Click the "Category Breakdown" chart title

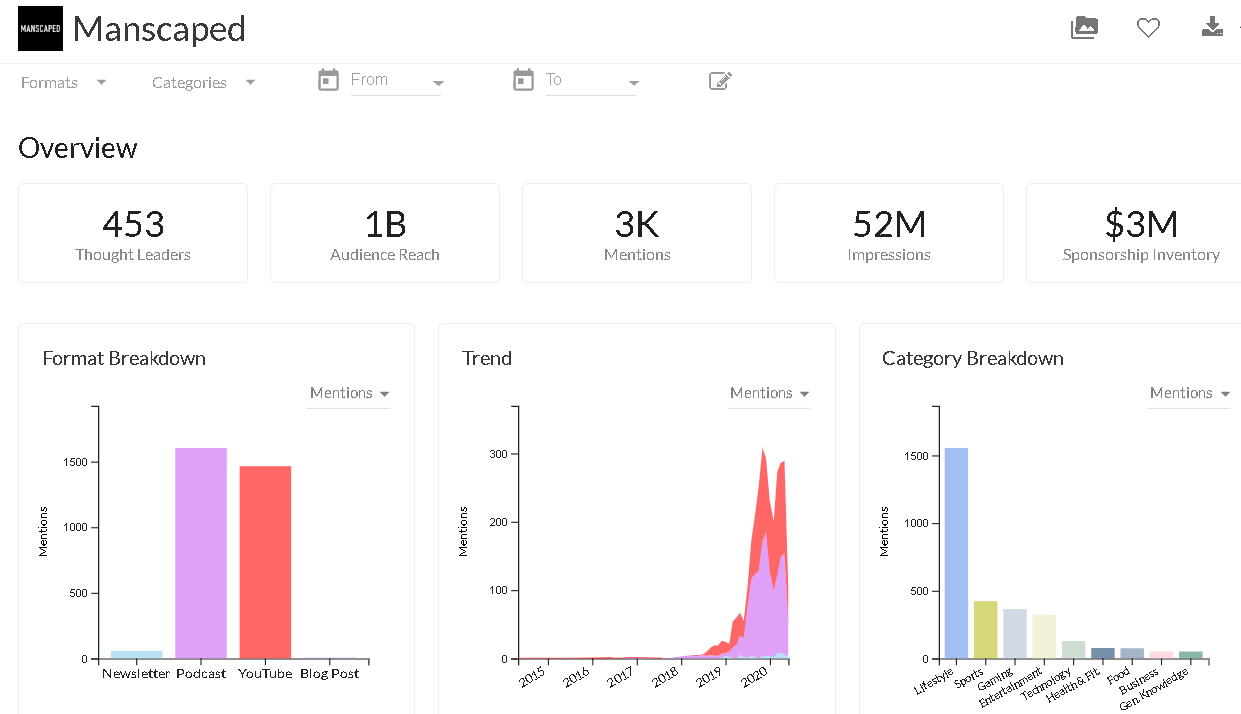(973, 358)
